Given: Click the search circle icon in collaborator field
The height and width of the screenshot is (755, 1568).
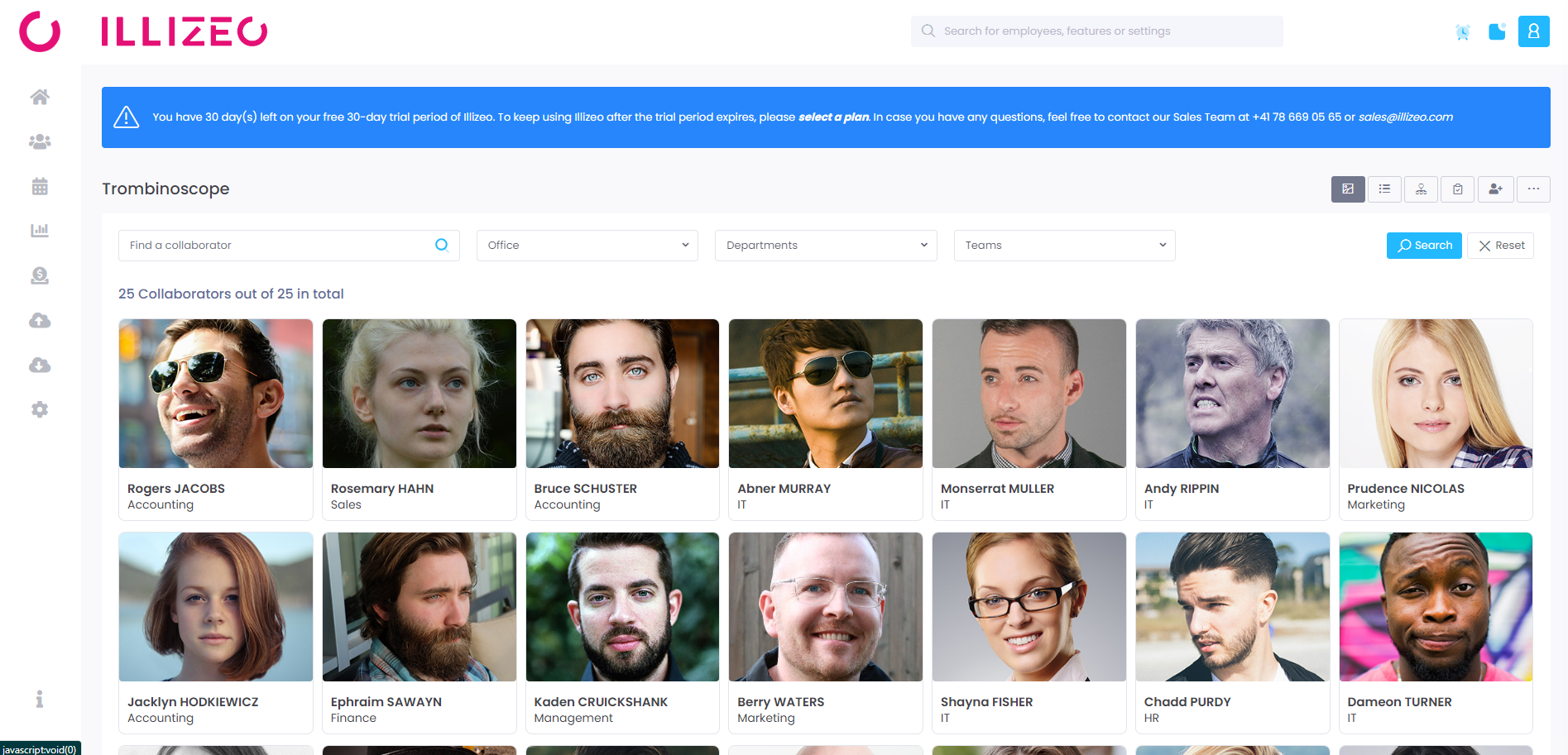Looking at the screenshot, I should (x=442, y=245).
